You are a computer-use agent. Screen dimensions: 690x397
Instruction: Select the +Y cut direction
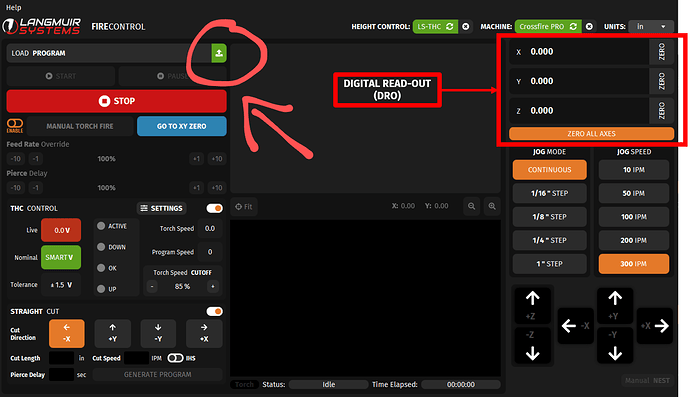coord(113,334)
